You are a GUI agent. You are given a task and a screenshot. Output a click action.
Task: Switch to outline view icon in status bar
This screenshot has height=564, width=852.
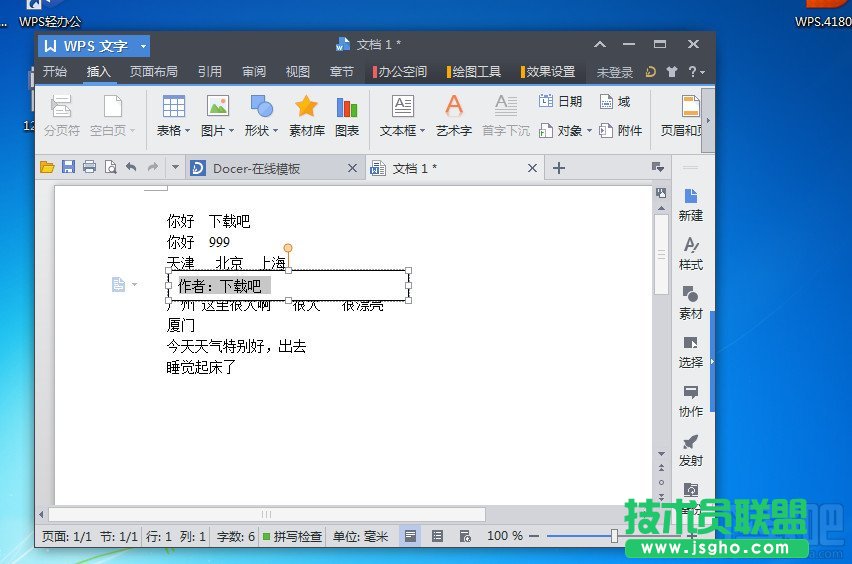click(437, 536)
